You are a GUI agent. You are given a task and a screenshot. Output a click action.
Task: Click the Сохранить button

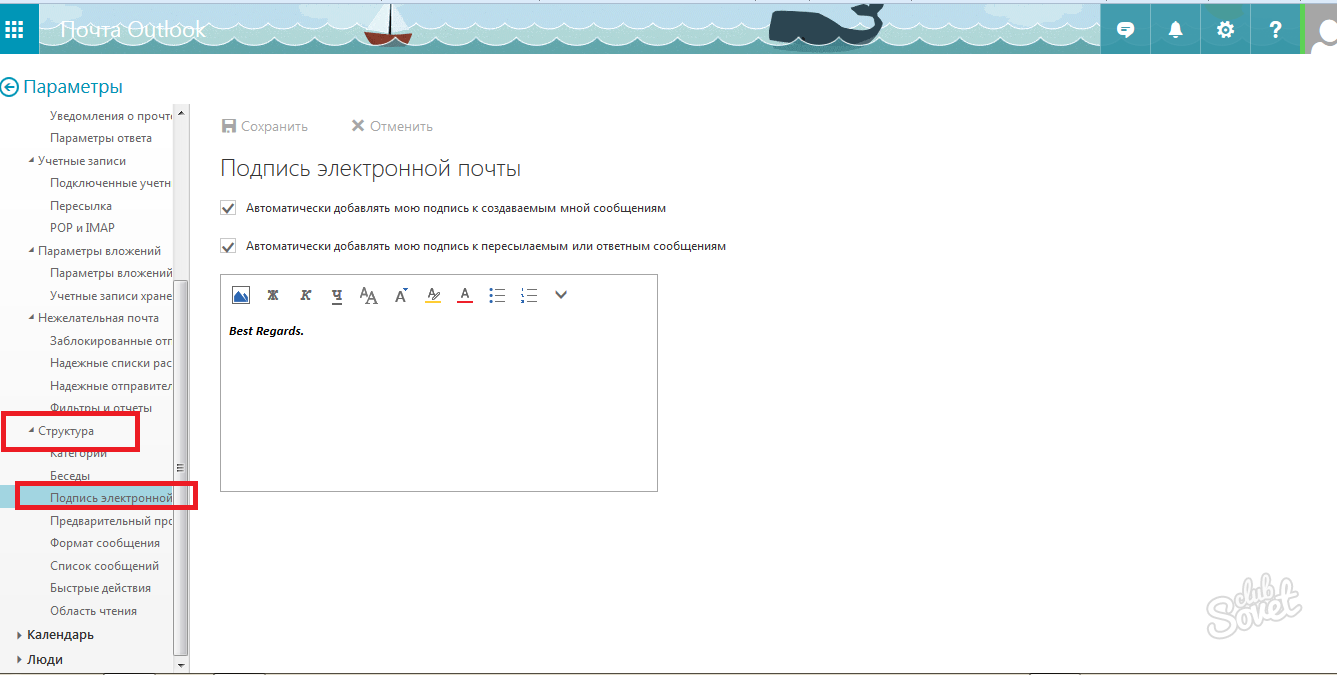click(265, 126)
